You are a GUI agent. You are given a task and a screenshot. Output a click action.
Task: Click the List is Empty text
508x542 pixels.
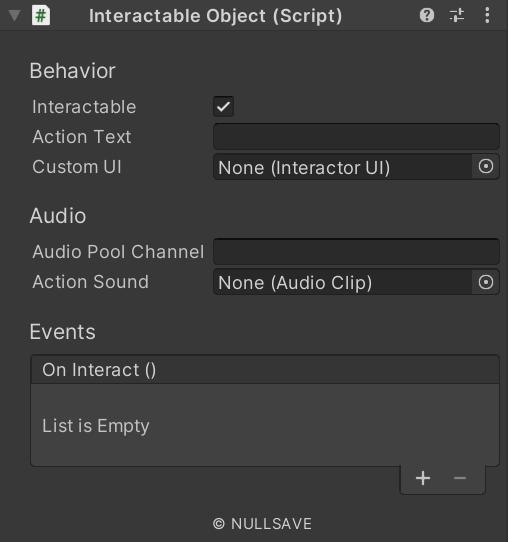(96, 426)
